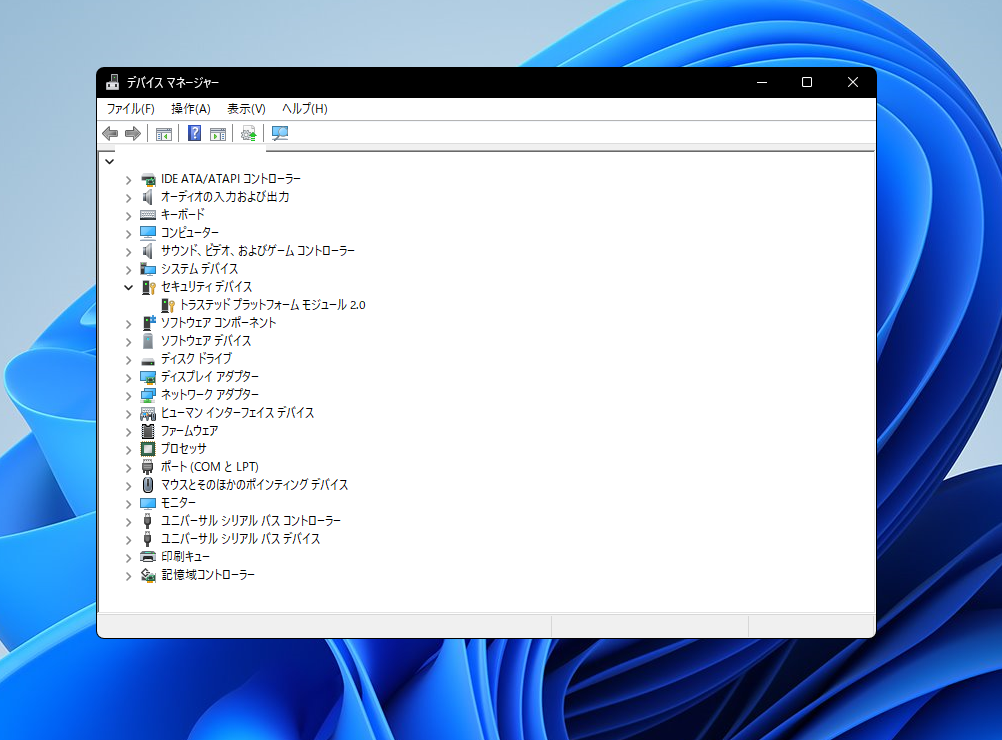Expand the ディスプレイ アダプター arrow
This screenshot has height=740, width=1002.
[x=128, y=378]
